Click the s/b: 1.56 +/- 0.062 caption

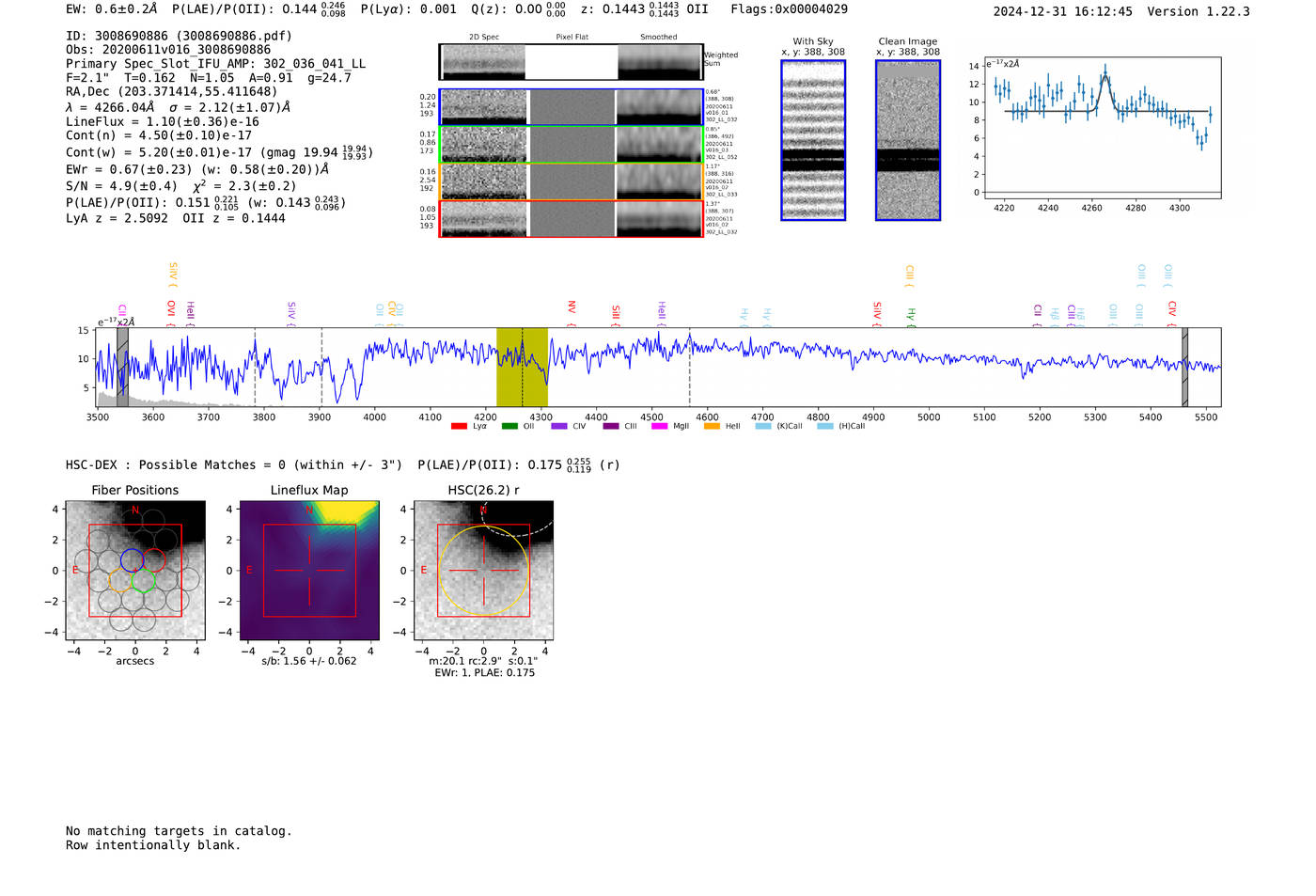(x=309, y=661)
